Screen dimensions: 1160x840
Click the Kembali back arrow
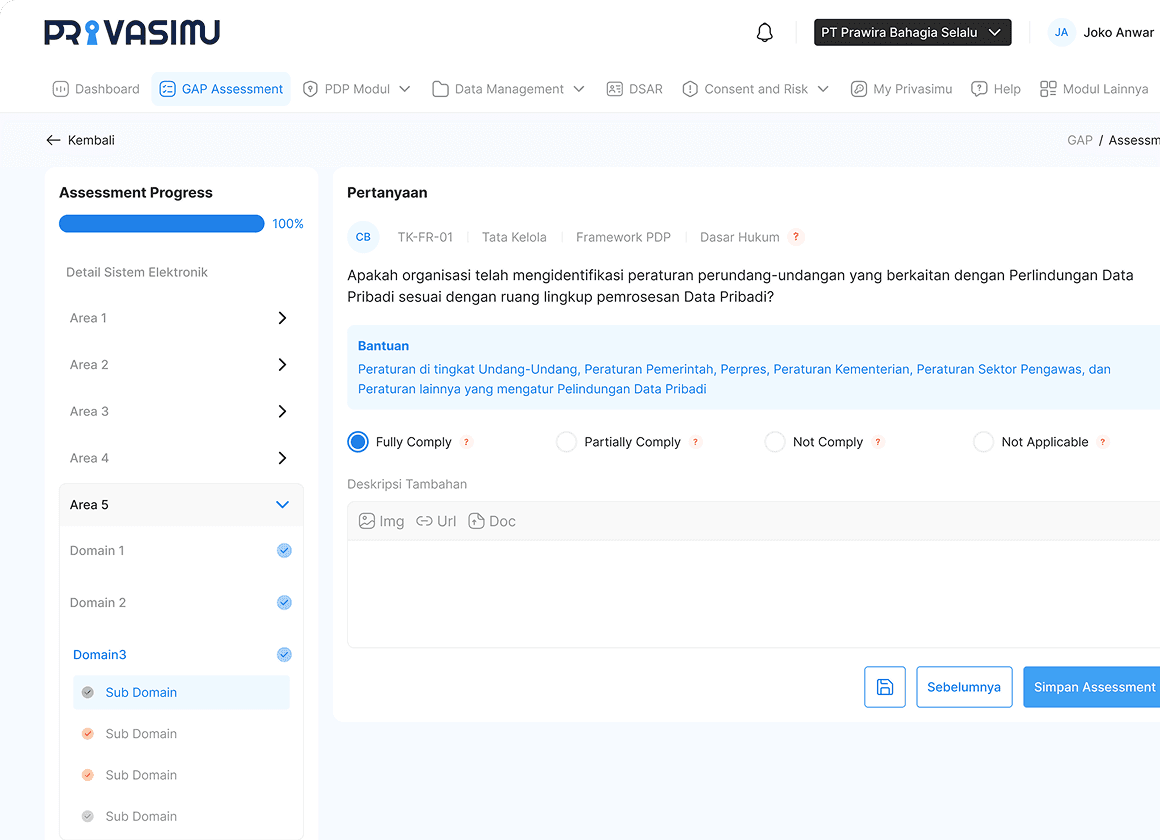click(54, 141)
